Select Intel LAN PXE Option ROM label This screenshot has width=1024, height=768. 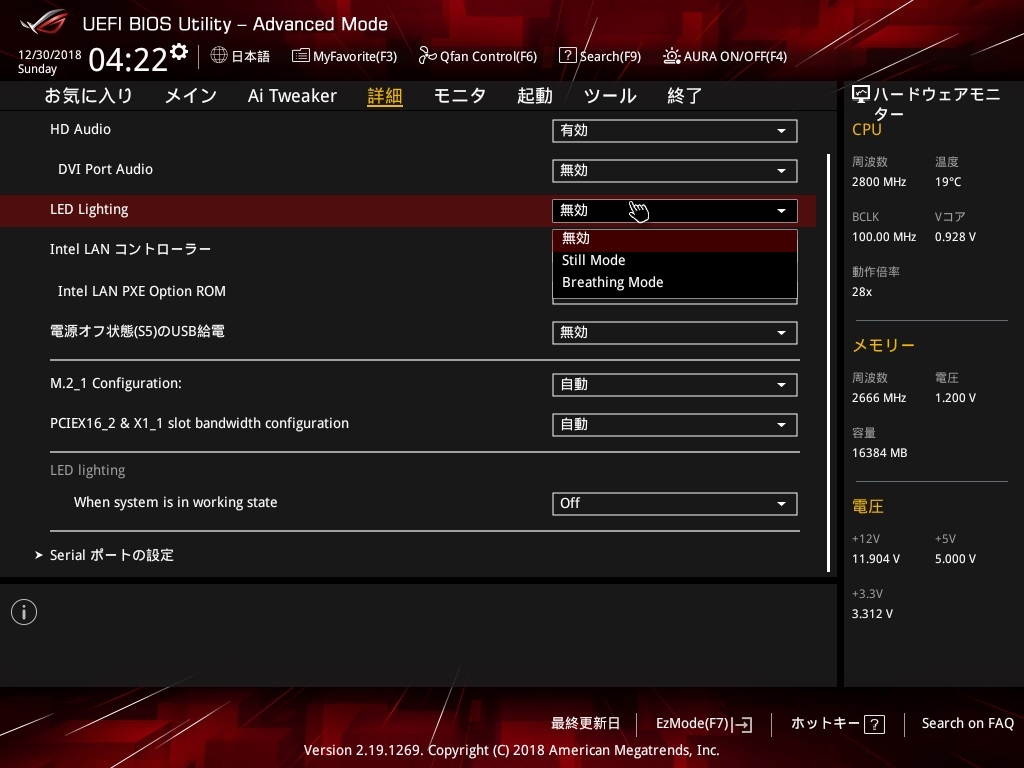(x=142, y=291)
